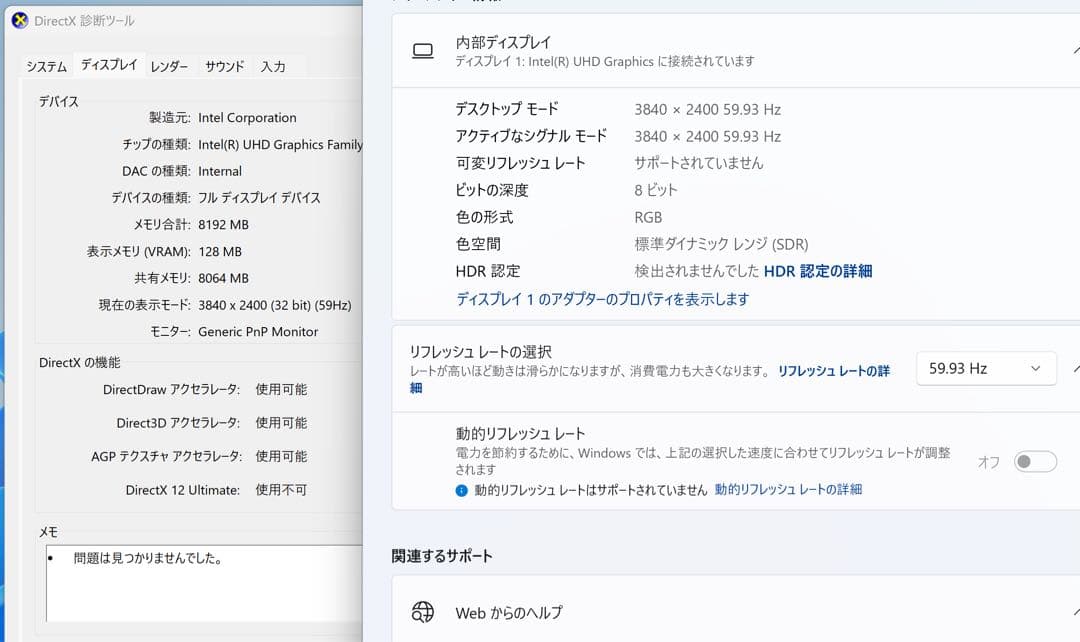The image size is (1080, 642).
Task: Enable the 動的リフレッシュ レート toggle
Action: point(1035,461)
